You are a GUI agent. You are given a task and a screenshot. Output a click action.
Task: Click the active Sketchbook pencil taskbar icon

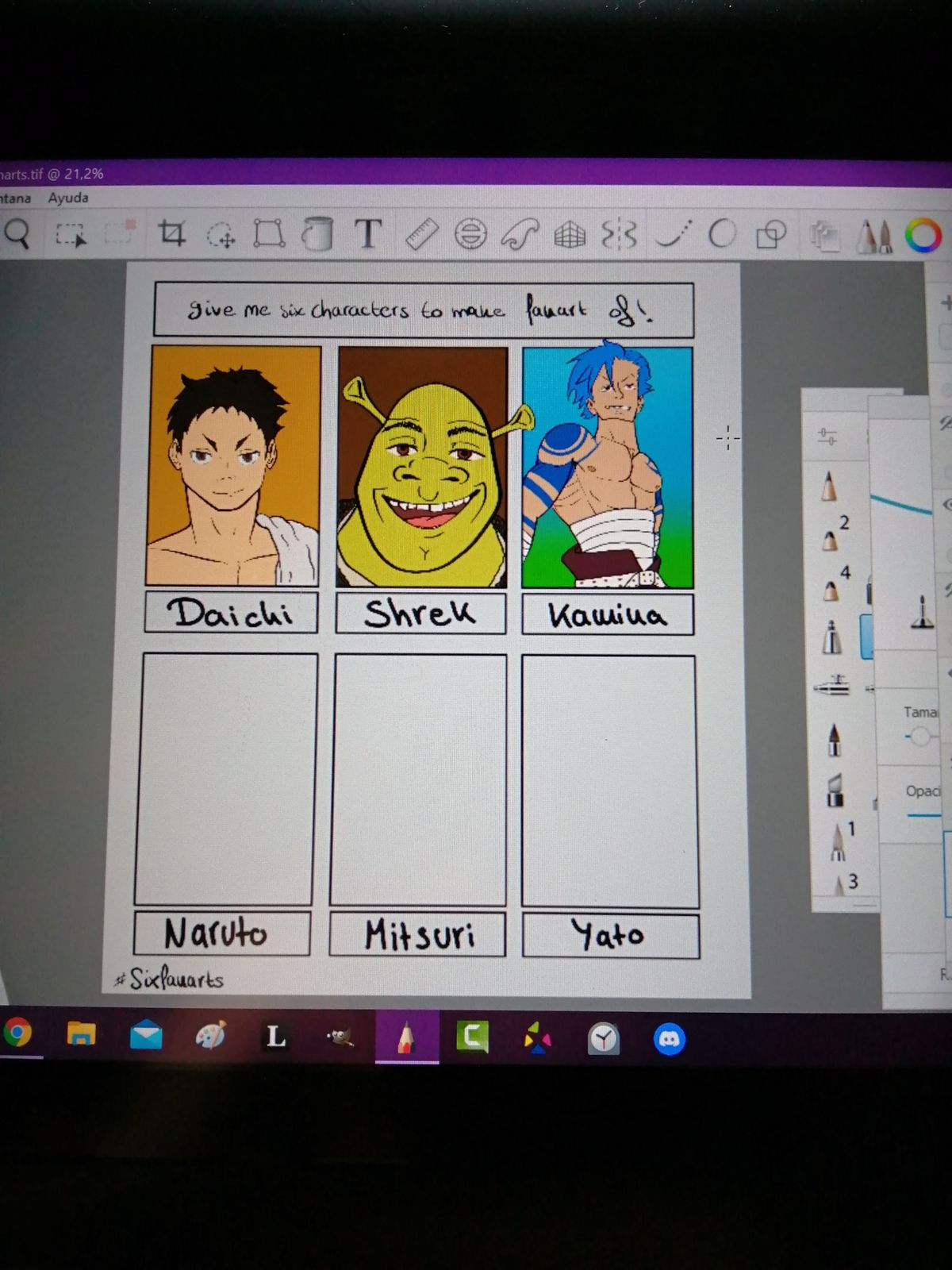click(x=406, y=1037)
